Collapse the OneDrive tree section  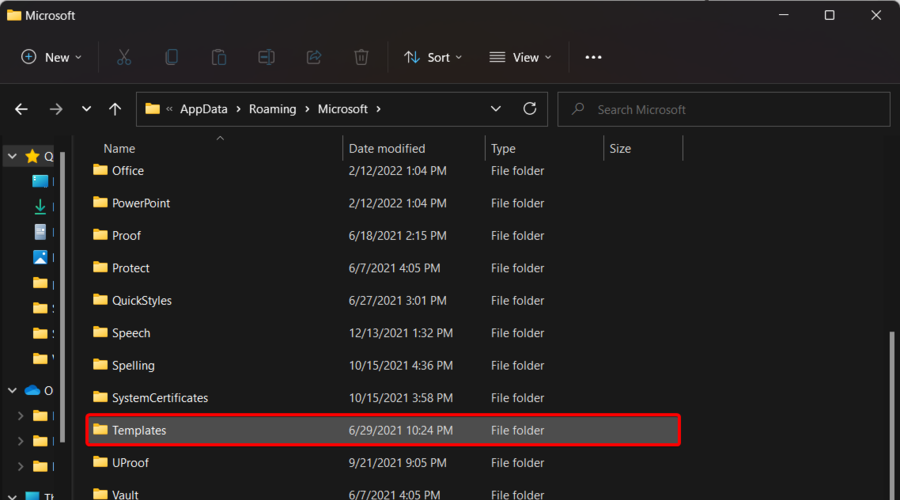pos(12,390)
